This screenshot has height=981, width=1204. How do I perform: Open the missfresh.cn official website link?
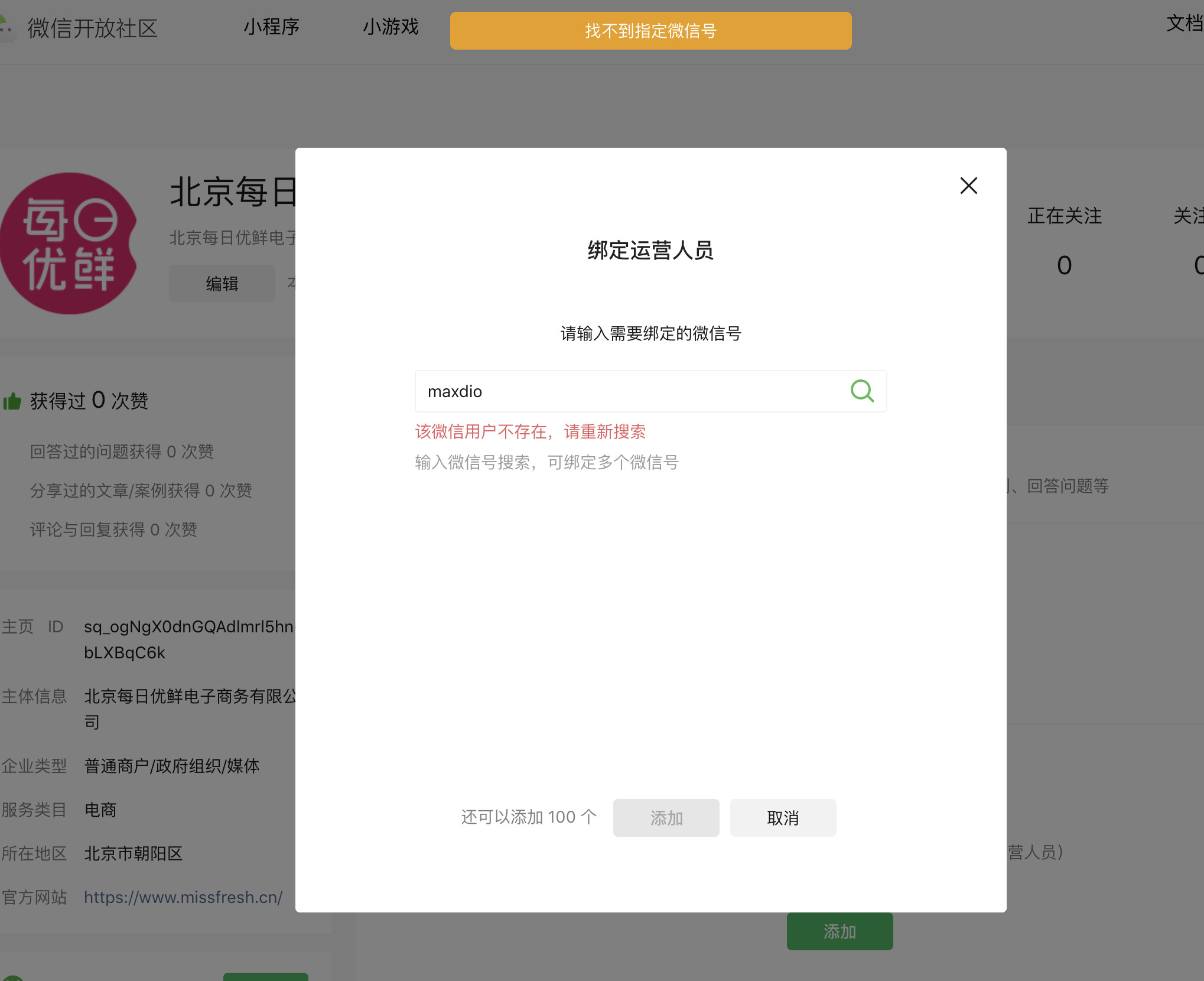(183, 897)
